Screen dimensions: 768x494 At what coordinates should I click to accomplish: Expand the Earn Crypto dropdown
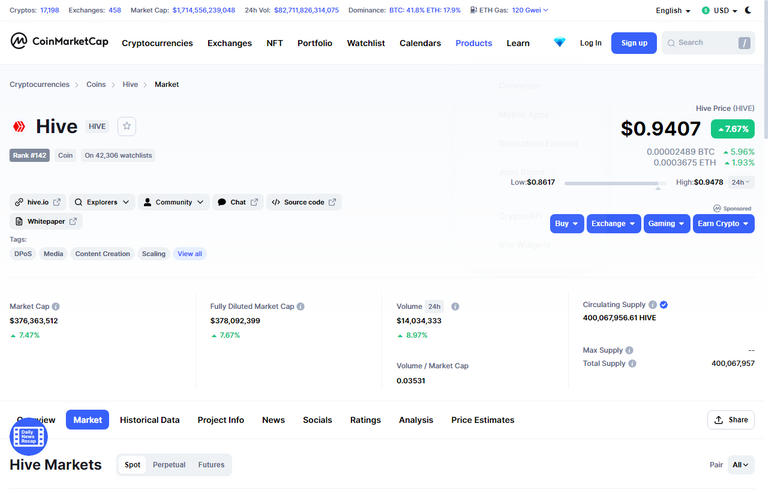[723, 223]
